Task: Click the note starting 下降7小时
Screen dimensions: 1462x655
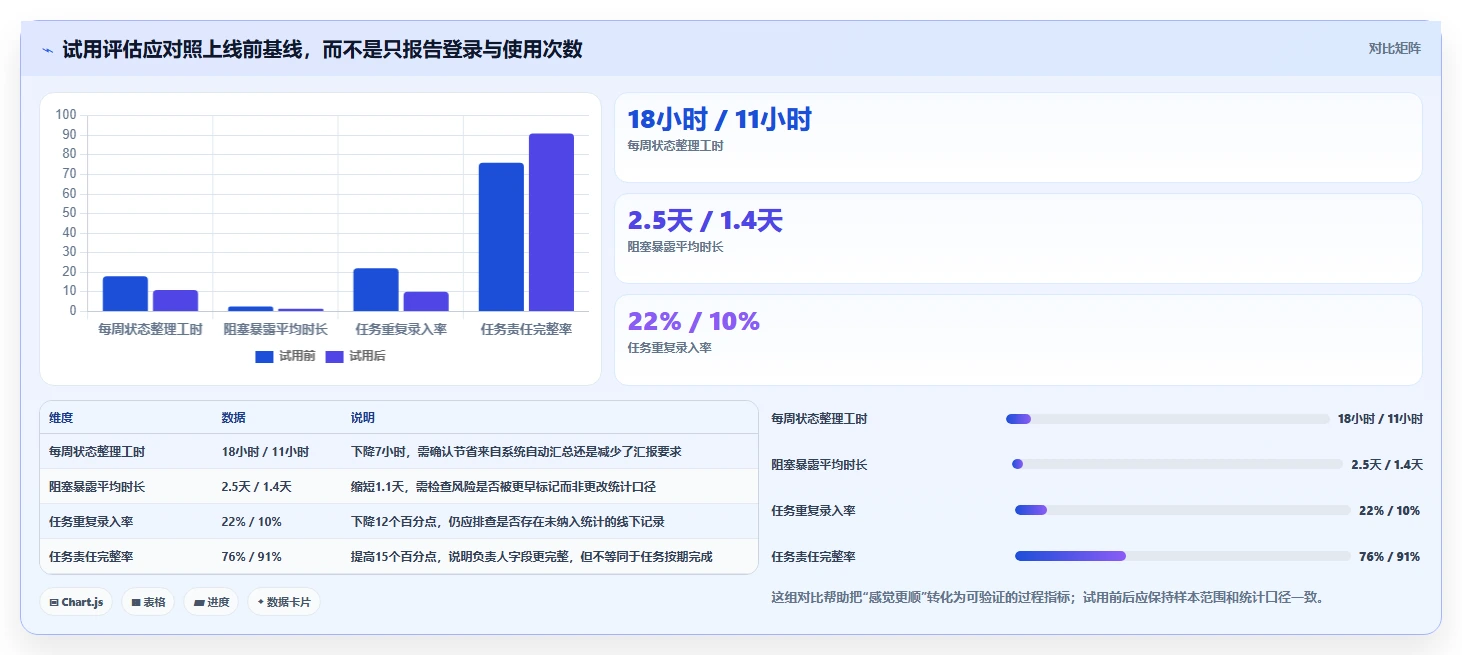Action: tap(516, 452)
